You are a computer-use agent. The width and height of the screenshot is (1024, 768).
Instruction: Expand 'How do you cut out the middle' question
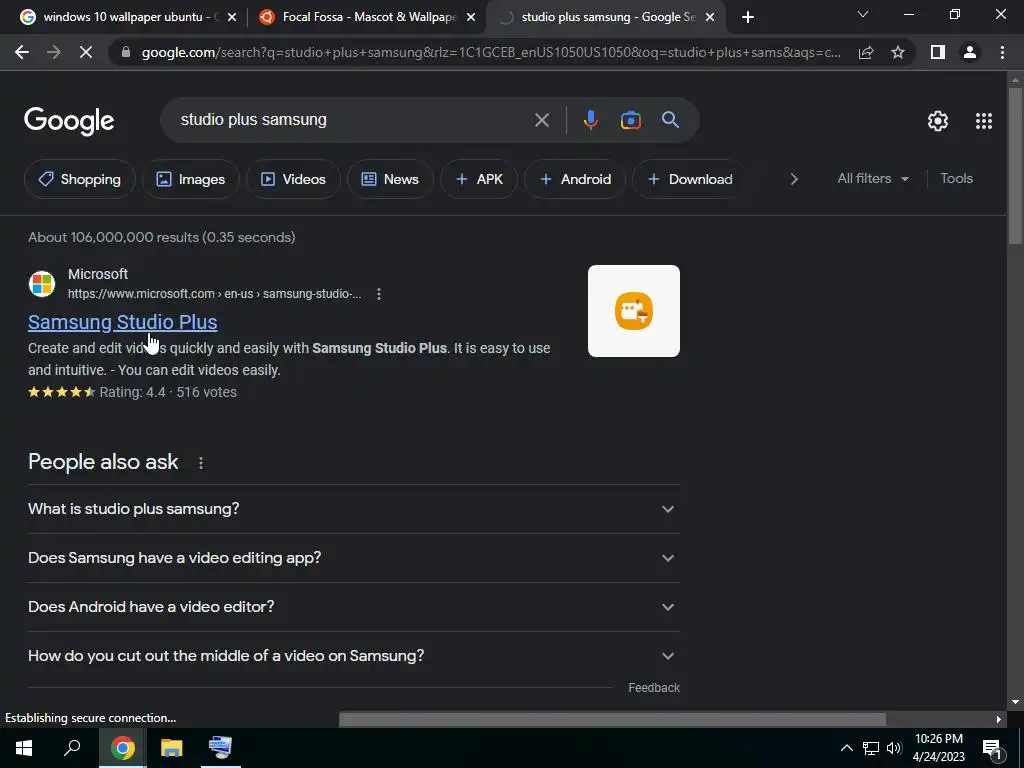pyautogui.click(x=353, y=656)
